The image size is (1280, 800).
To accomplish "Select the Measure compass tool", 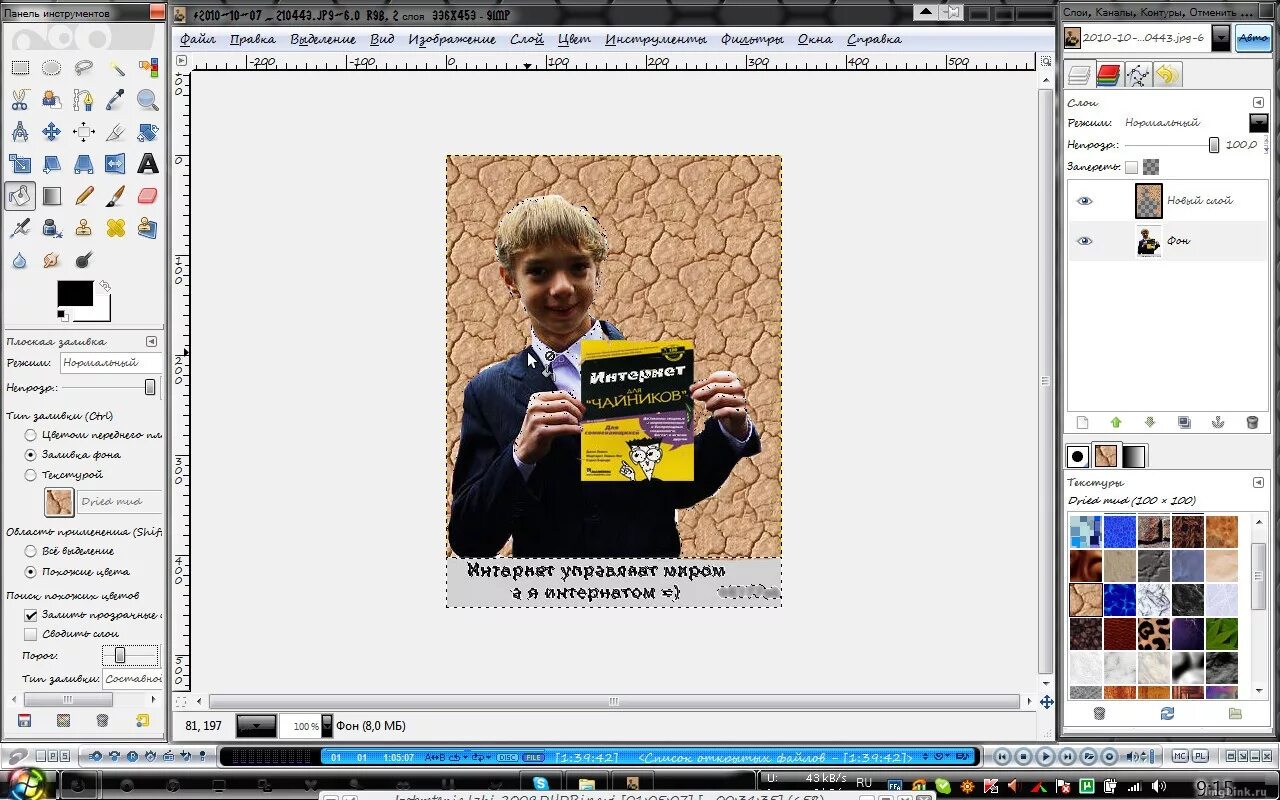I will (x=19, y=132).
